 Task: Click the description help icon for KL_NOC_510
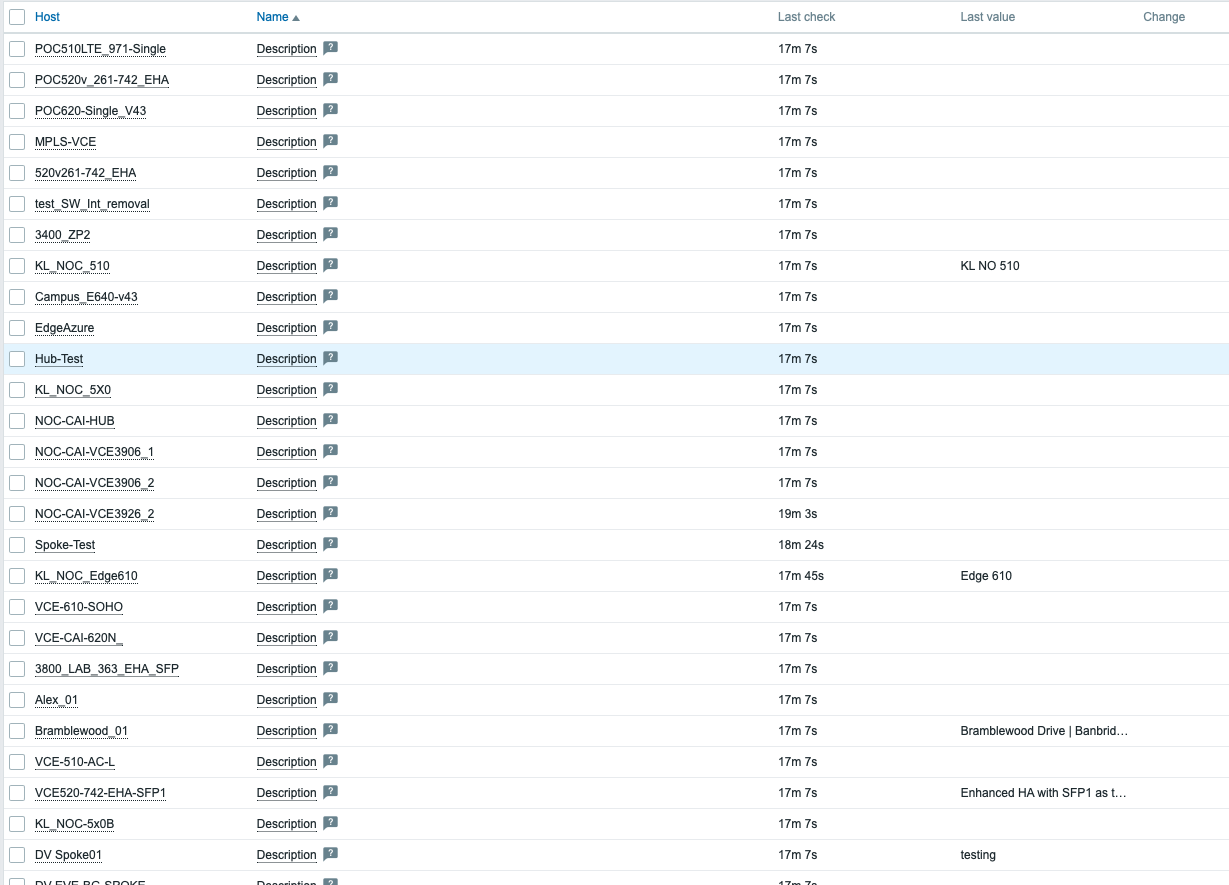pyautogui.click(x=330, y=265)
